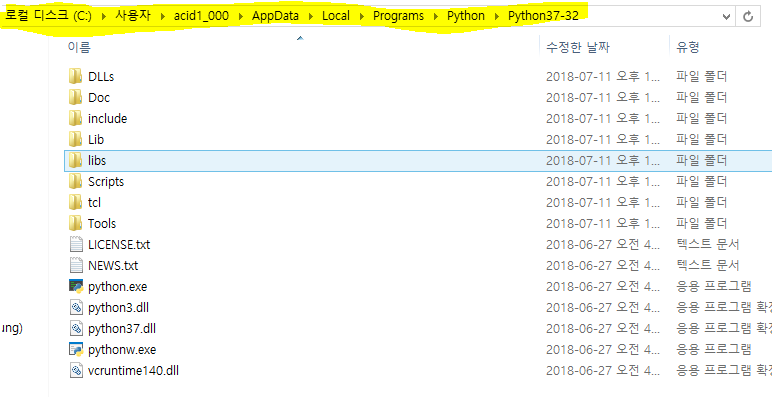Expand the arrow after acid1_000 breadcrumb
The height and width of the screenshot is (397, 772).
[x=241, y=16]
